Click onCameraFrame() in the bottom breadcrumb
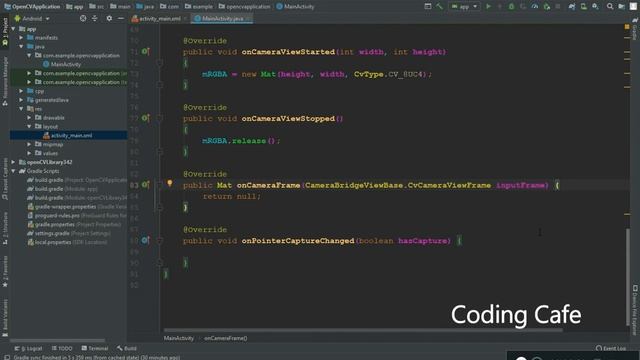Image resolution: width=640 pixels, height=360 pixels. (226, 338)
